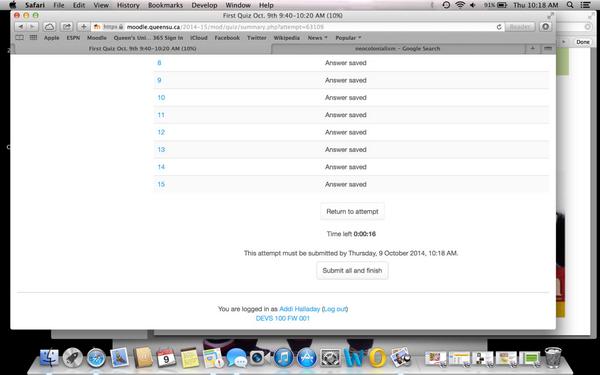Open the Moodle bookmark
The image size is (600, 375).
(x=97, y=38)
